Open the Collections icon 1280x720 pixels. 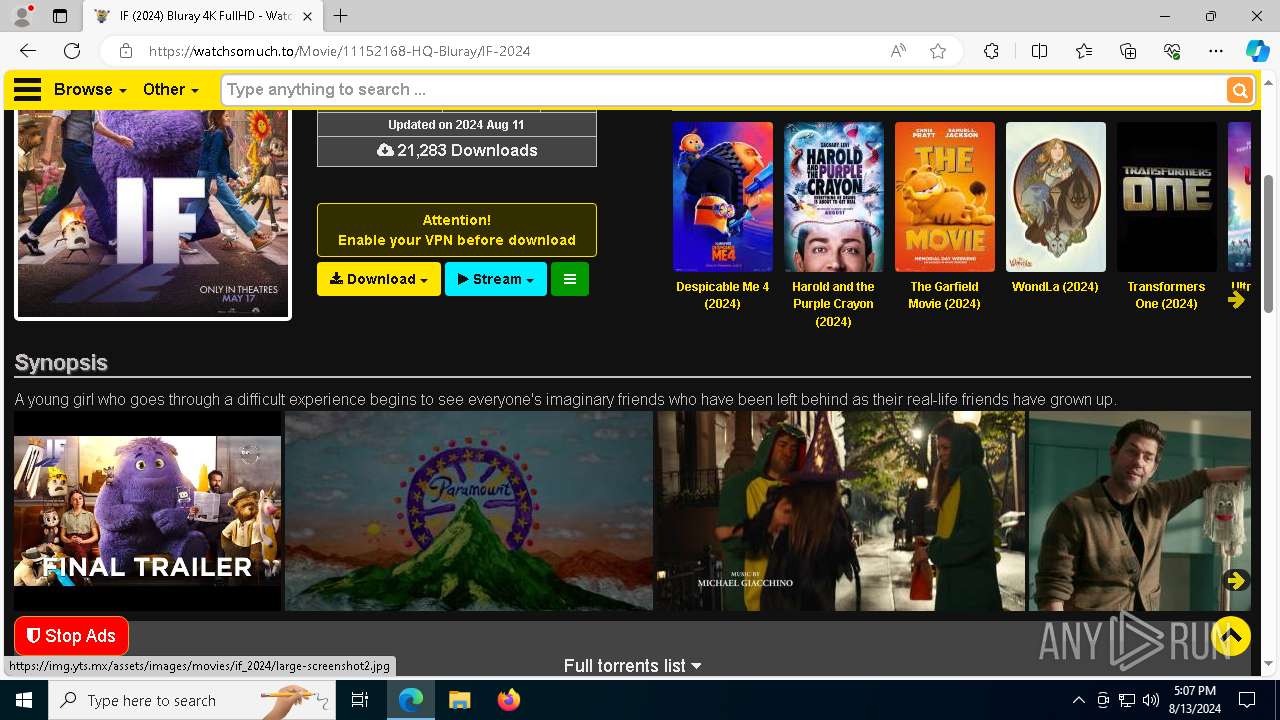tap(1128, 51)
